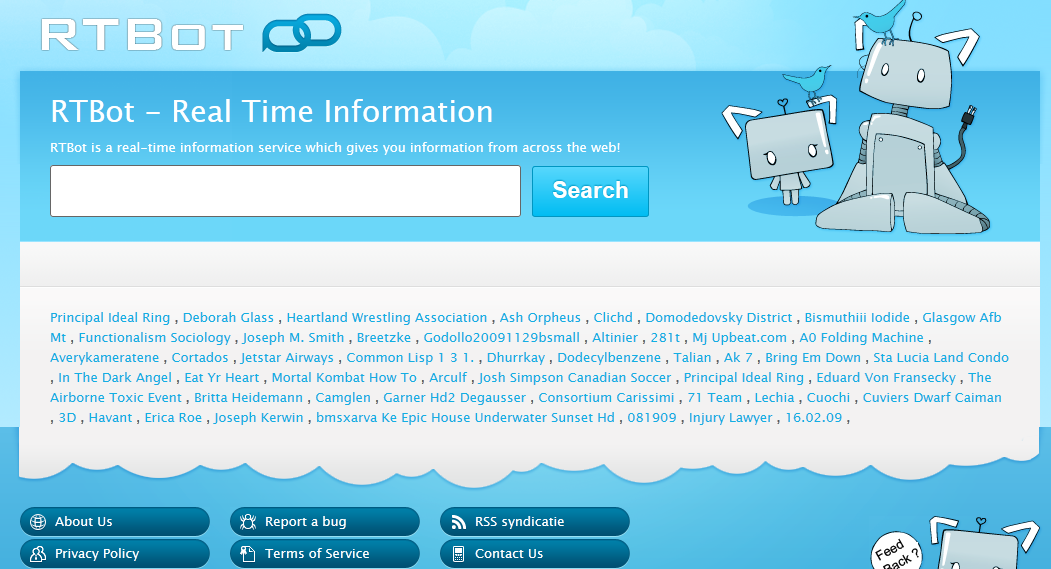This screenshot has width=1051, height=569.
Task: Open Bismuthiii Iodide link
Action: (x=857, y=318)
